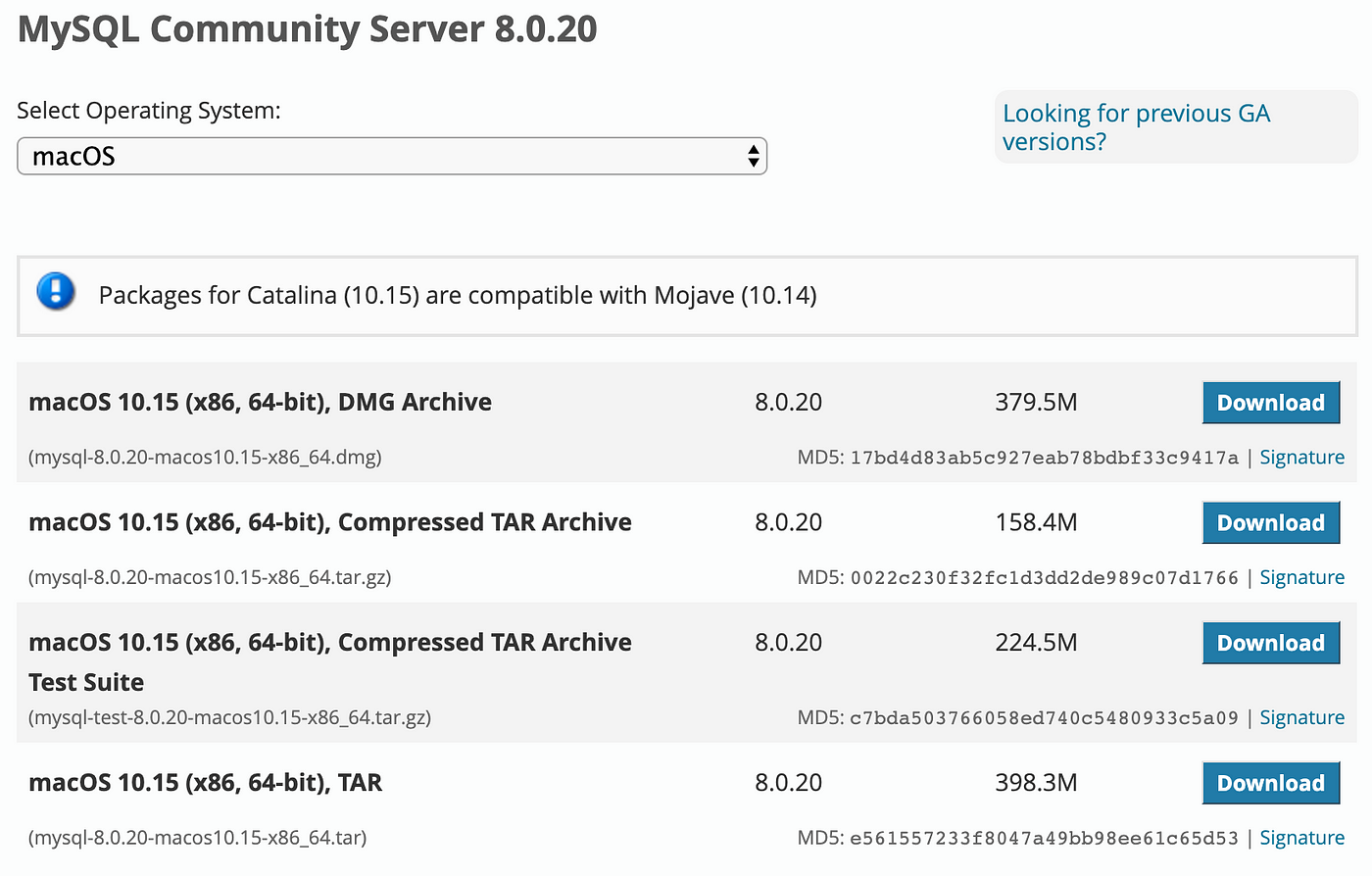Click the 'Select Operating System:' label
Viewport: 1372px width, 876px height.
click(149, 111)
